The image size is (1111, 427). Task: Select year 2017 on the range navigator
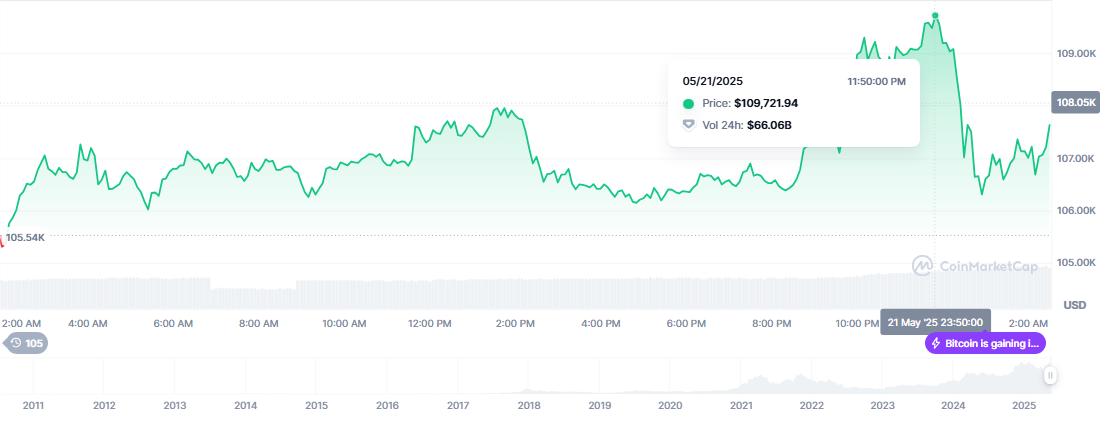(x=458, y=406)
